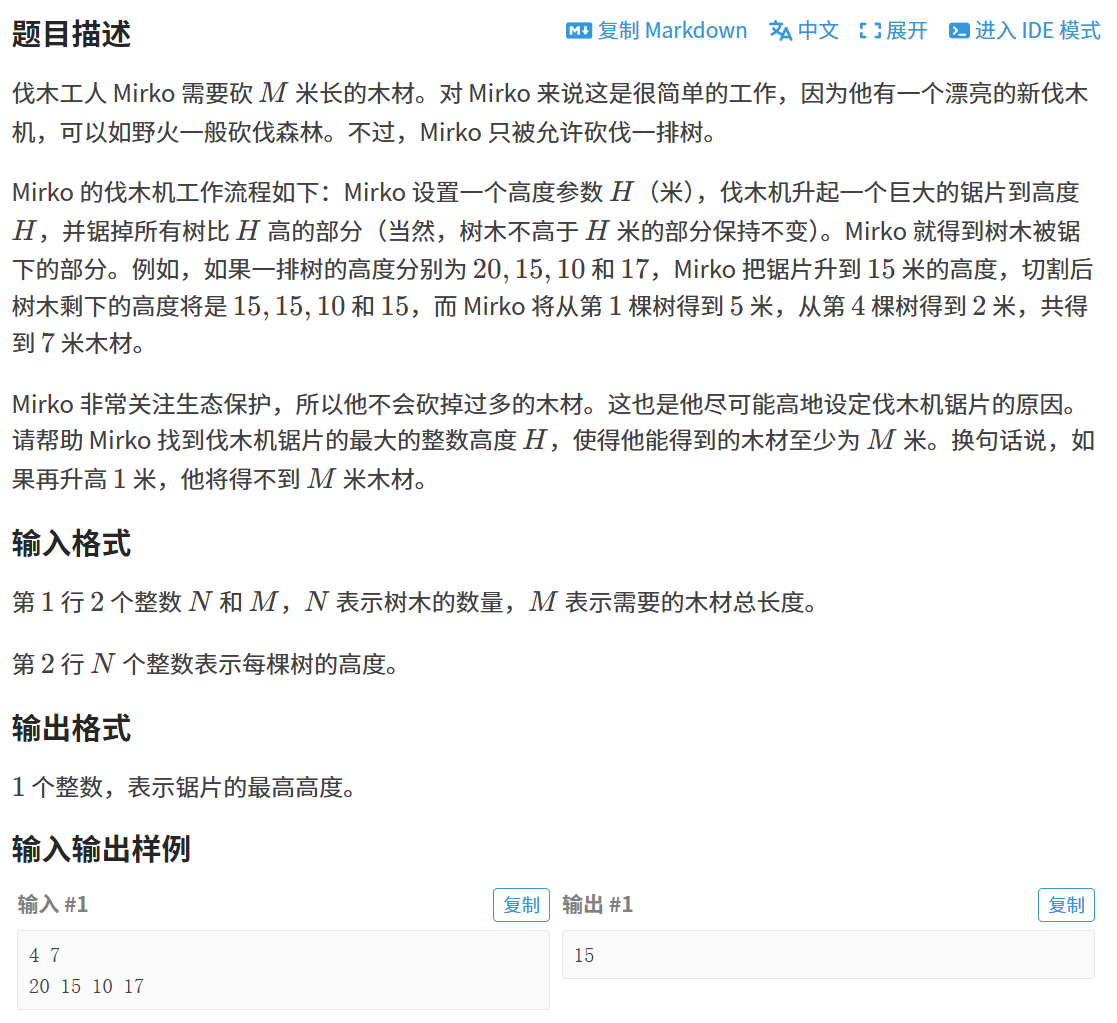This screenshot has width=1117, height=1023.
Task: Click the 输入格式 section heading
Action: coord(71,543)
